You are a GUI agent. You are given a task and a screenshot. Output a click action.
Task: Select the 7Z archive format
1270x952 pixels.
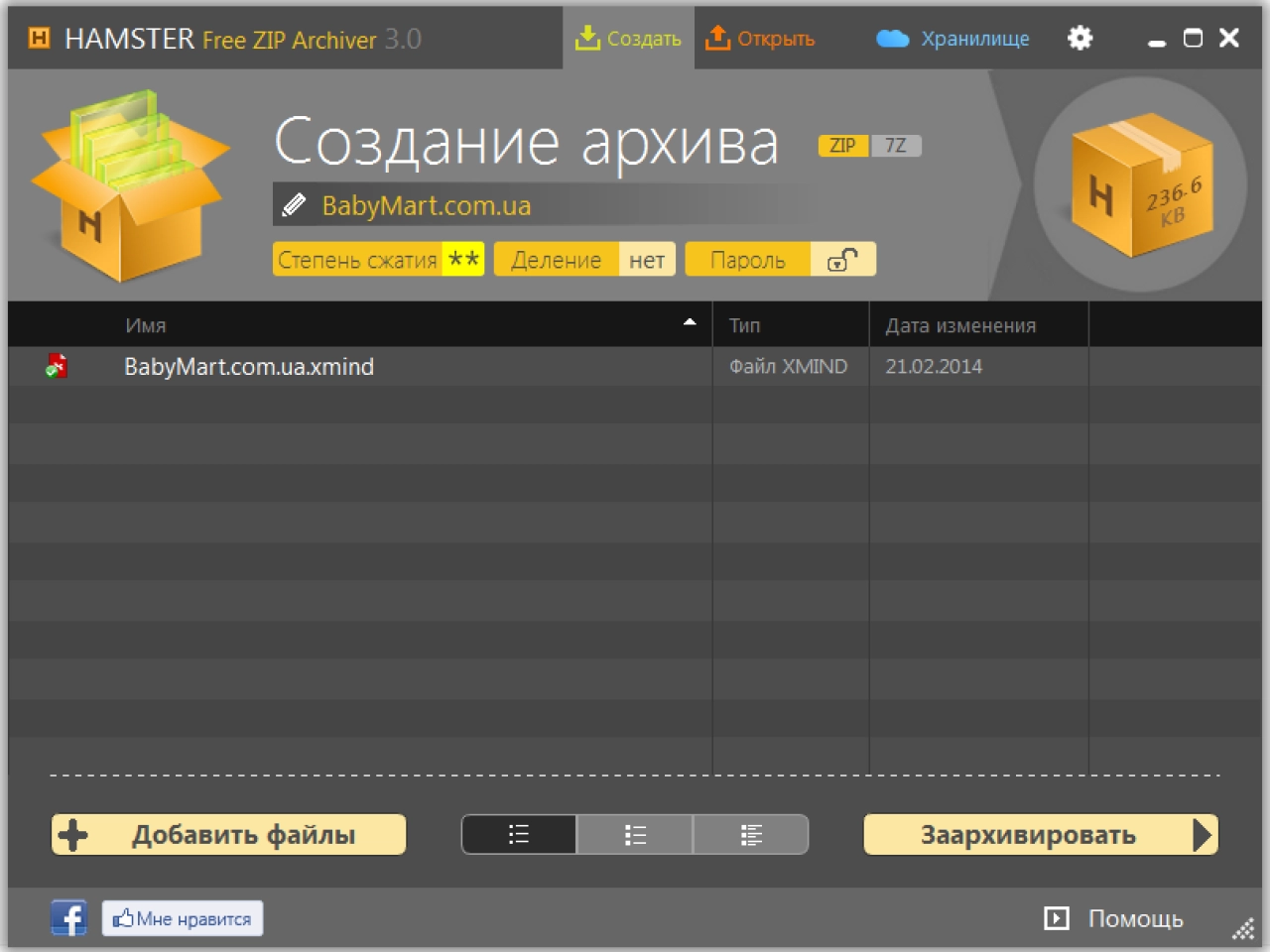coord(896,145)
